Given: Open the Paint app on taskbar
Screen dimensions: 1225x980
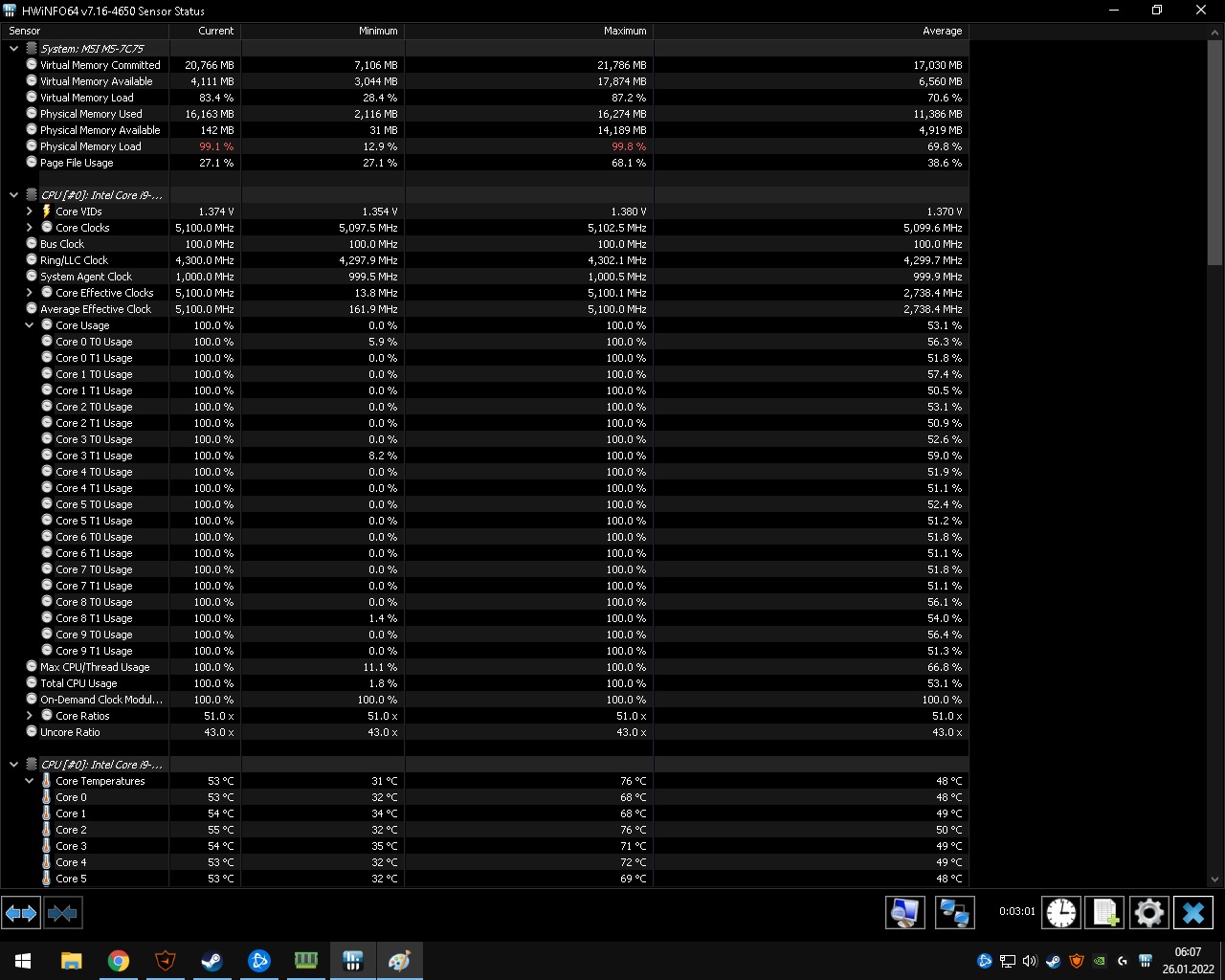Looking at the screenshot, I should [x=399, y=961].
